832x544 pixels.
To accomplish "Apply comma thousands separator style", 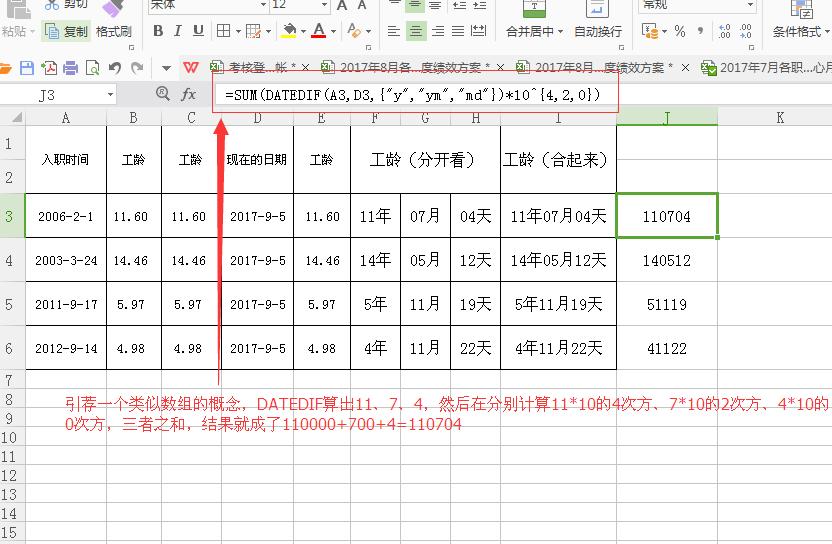I will click(x=700, y=31).
